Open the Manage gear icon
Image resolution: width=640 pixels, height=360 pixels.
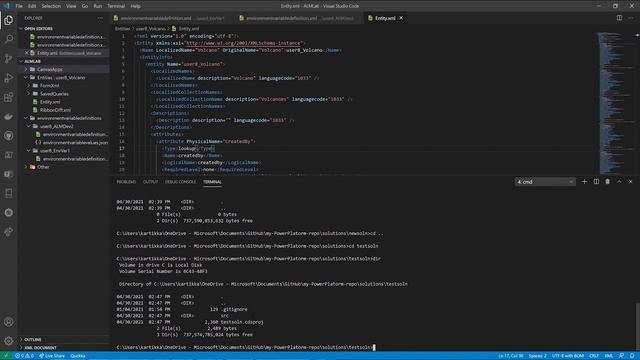click(x=9, y=340)
